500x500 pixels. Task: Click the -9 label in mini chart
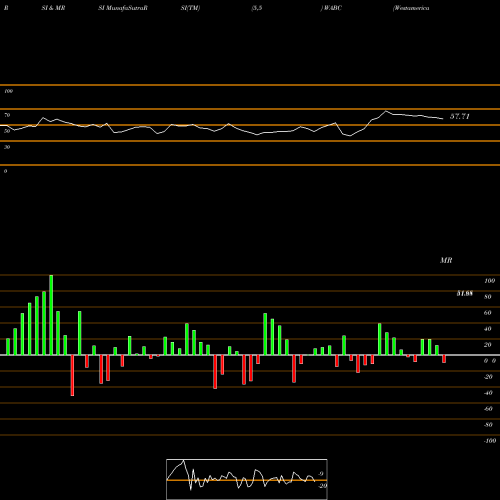click(x=320, y=474)
